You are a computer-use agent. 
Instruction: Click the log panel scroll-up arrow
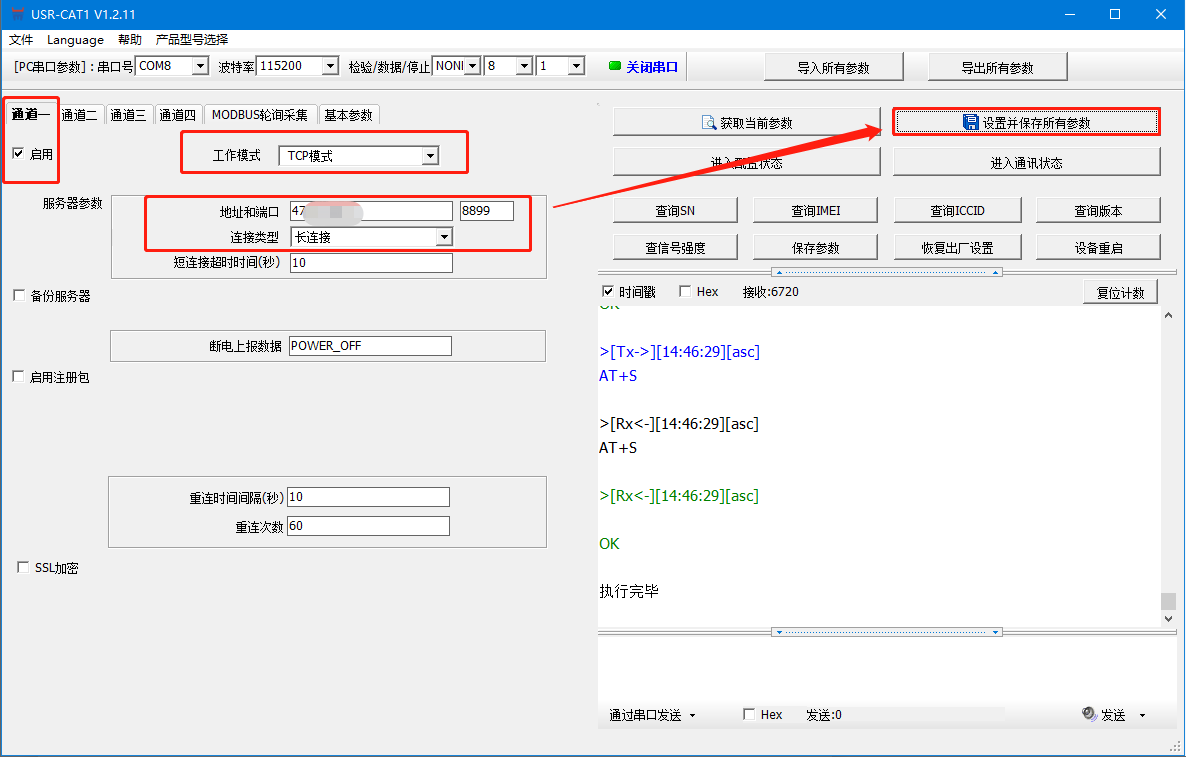click(1168, 316)
